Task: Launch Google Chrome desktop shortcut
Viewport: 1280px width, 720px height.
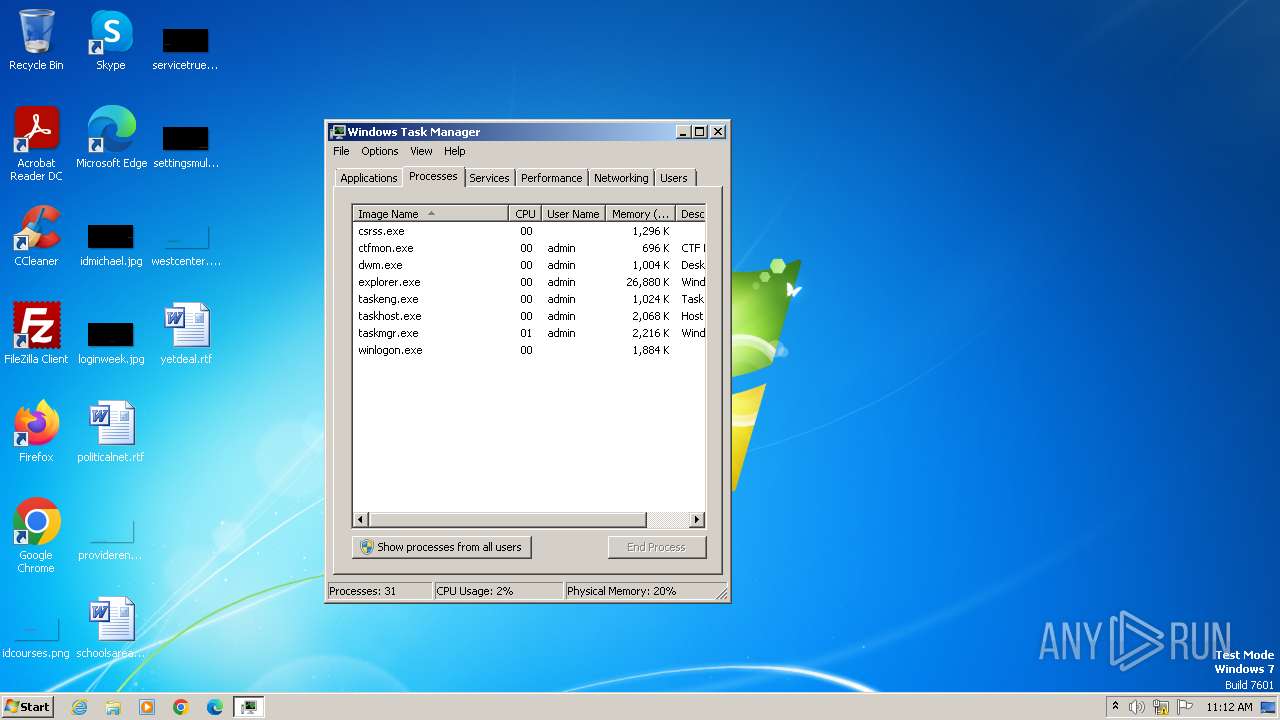Action: click(36, 535)
